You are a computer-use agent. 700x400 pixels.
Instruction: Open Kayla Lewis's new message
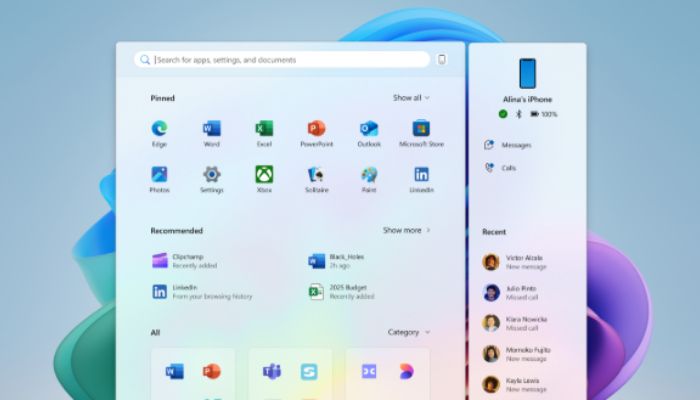click(x=514, y=384)
